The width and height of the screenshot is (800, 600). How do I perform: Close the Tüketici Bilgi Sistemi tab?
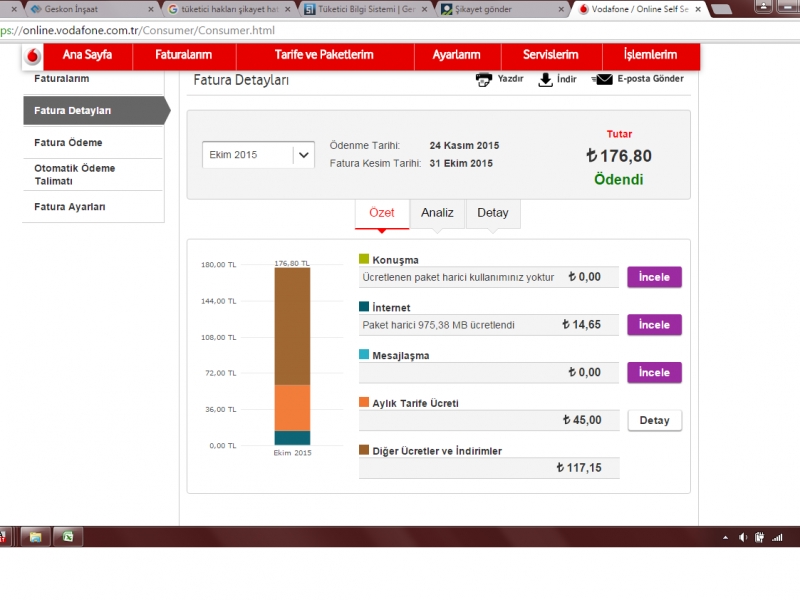click(424, 9)
